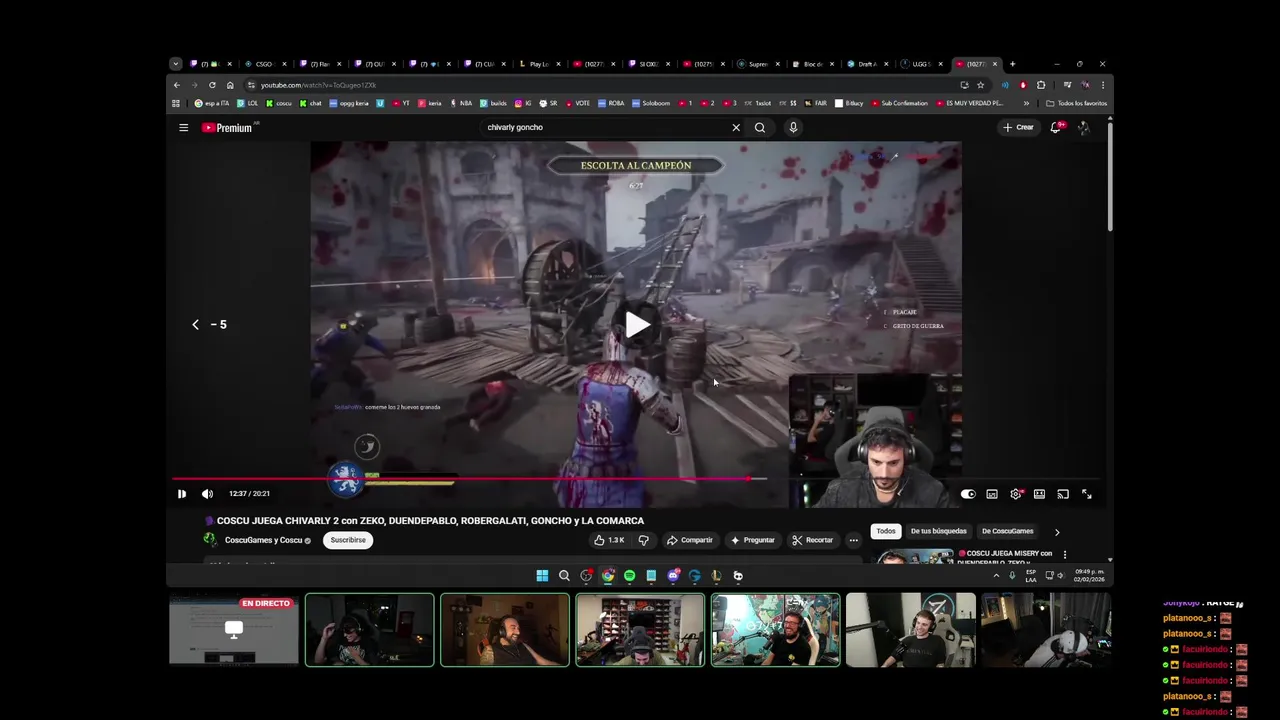Image resolution: width=1280 pixels, height=720 pixels.
Task: Click Compartir to share video
Action: (x=689, y=540)
